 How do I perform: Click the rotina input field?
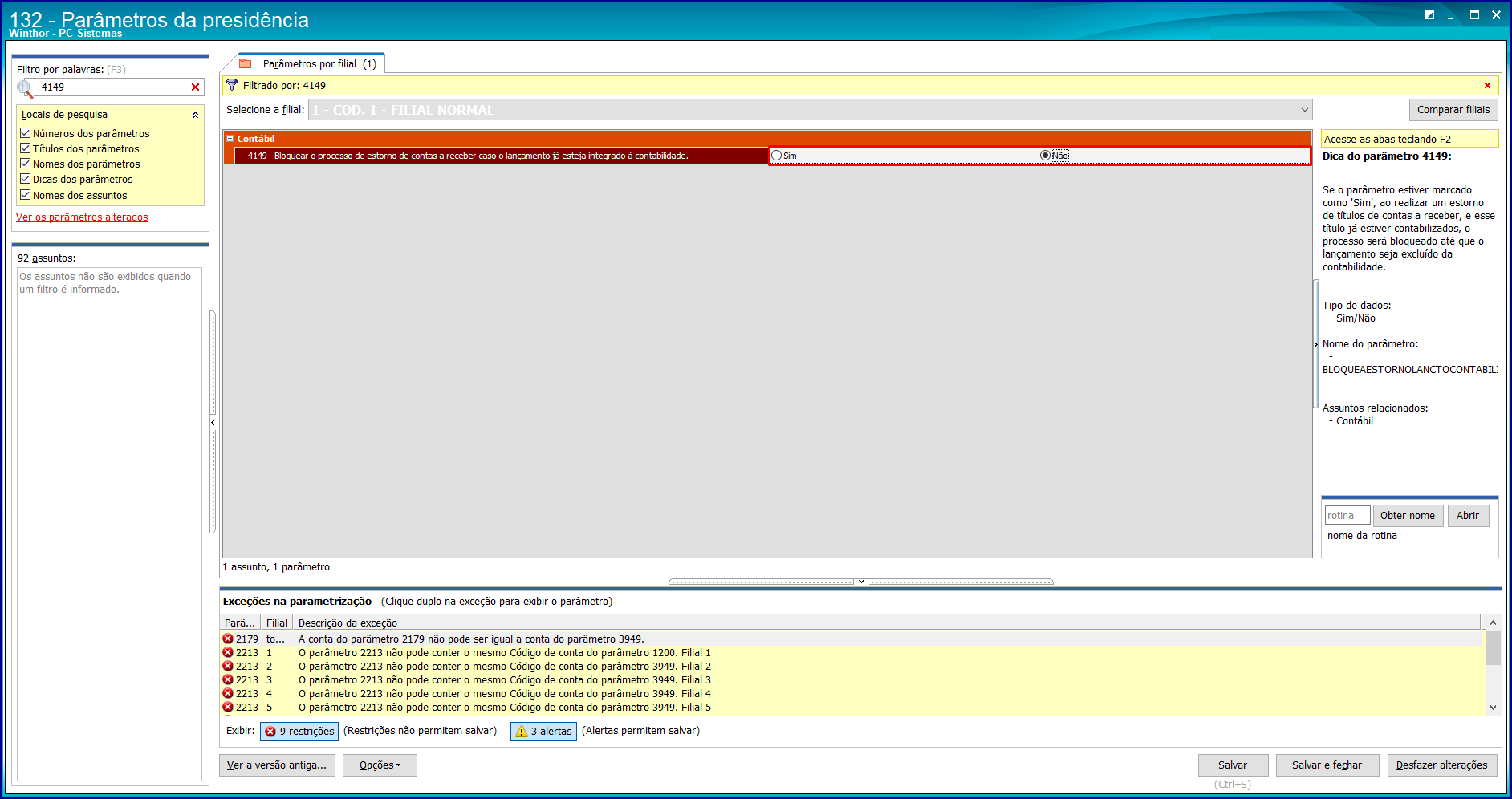(1347, 516)
